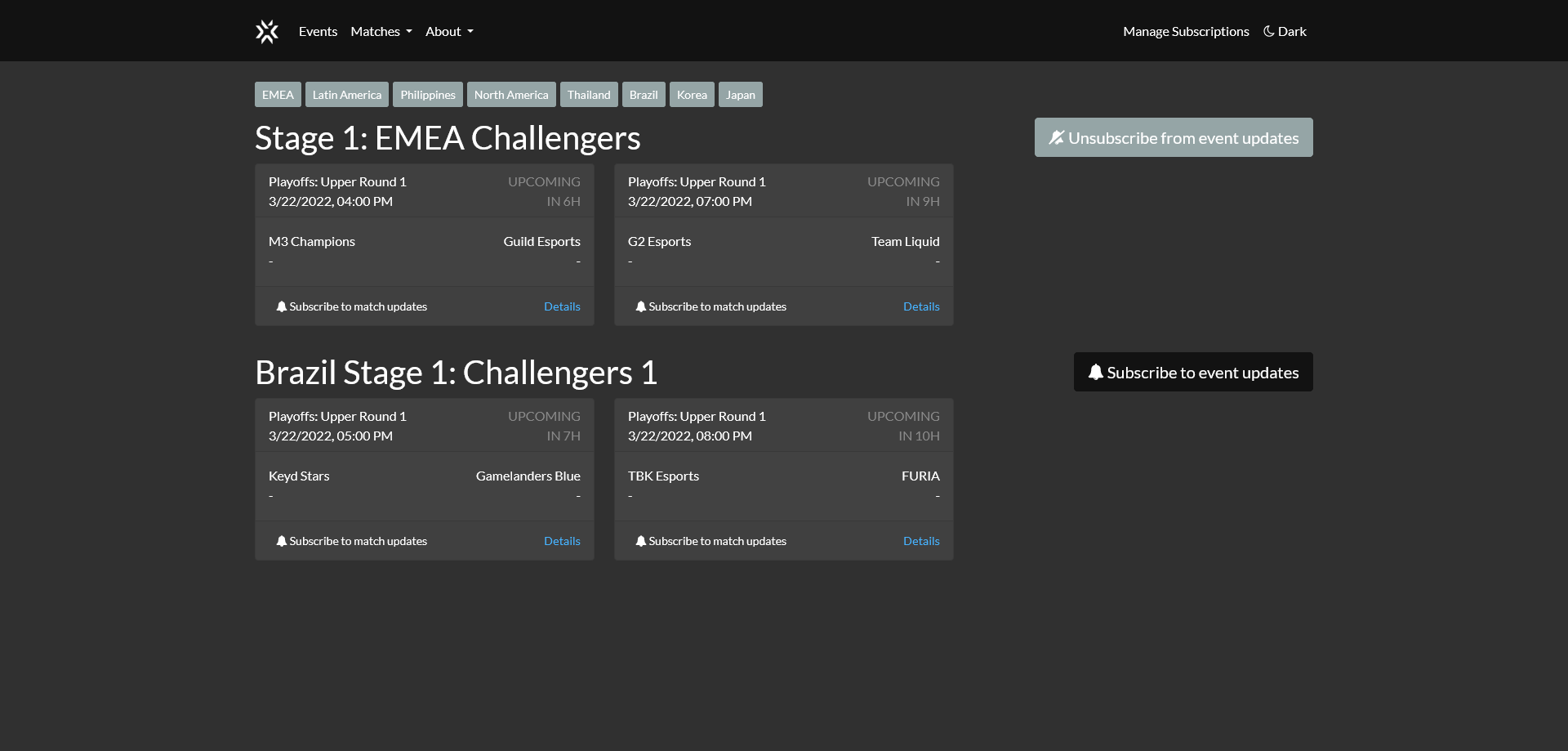Click the site logo icon
Image resolution: width=1568 pixels, height=751 pixels.
tap(267, 31)
